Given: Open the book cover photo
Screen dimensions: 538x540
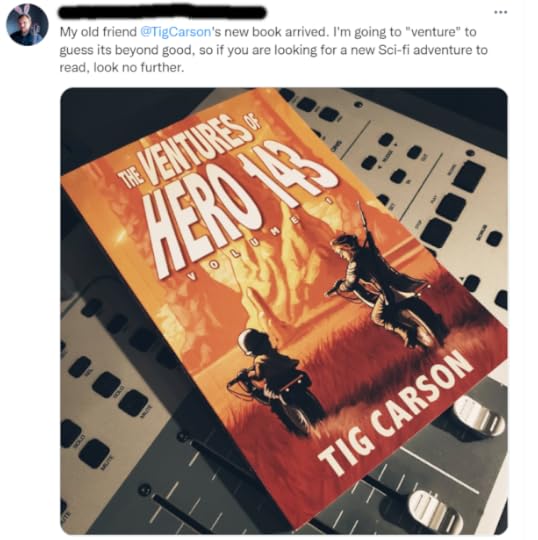Looking at the screenshot, I should [284, 311].
